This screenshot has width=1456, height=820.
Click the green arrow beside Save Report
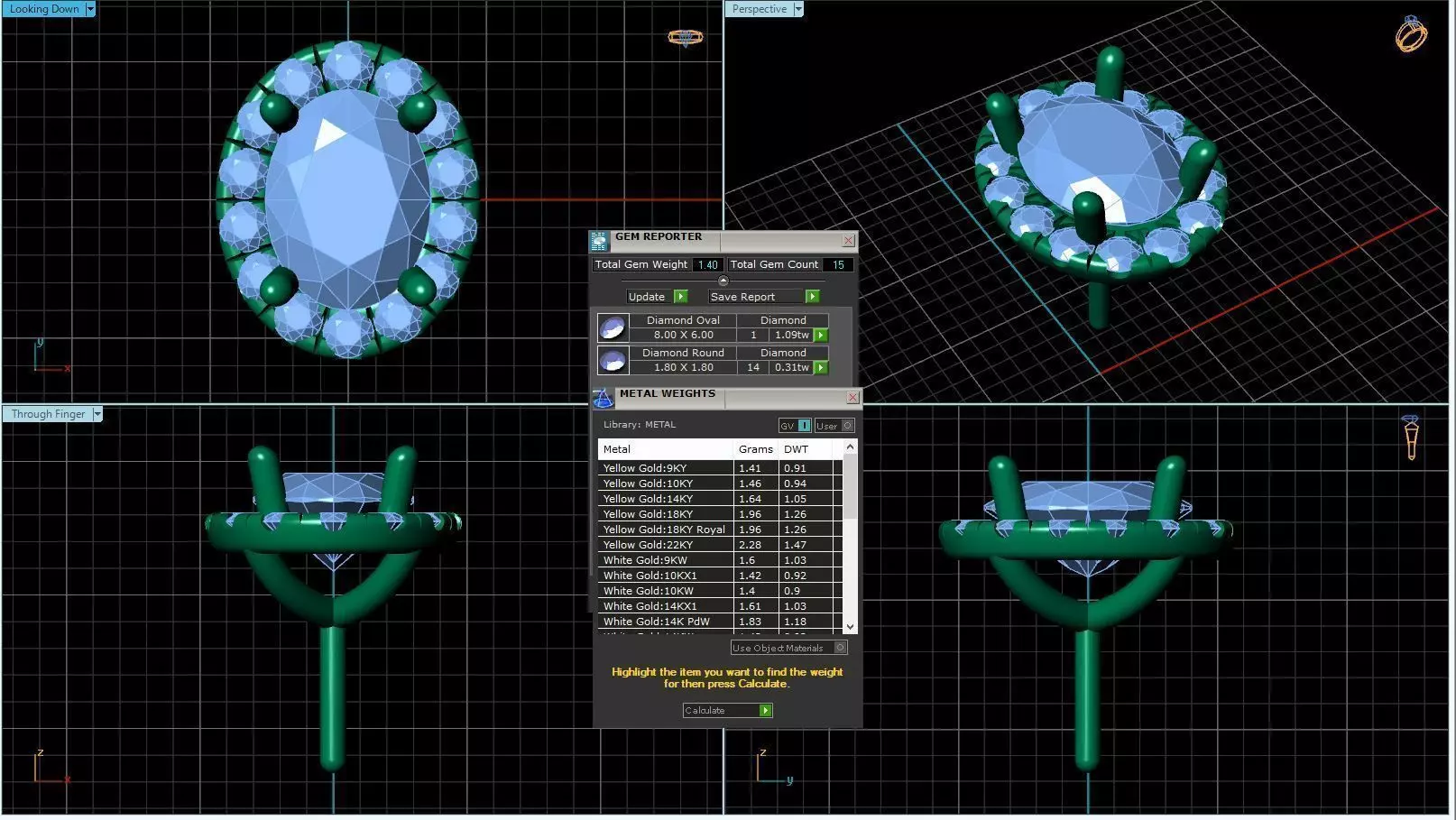tap(812, 297)
